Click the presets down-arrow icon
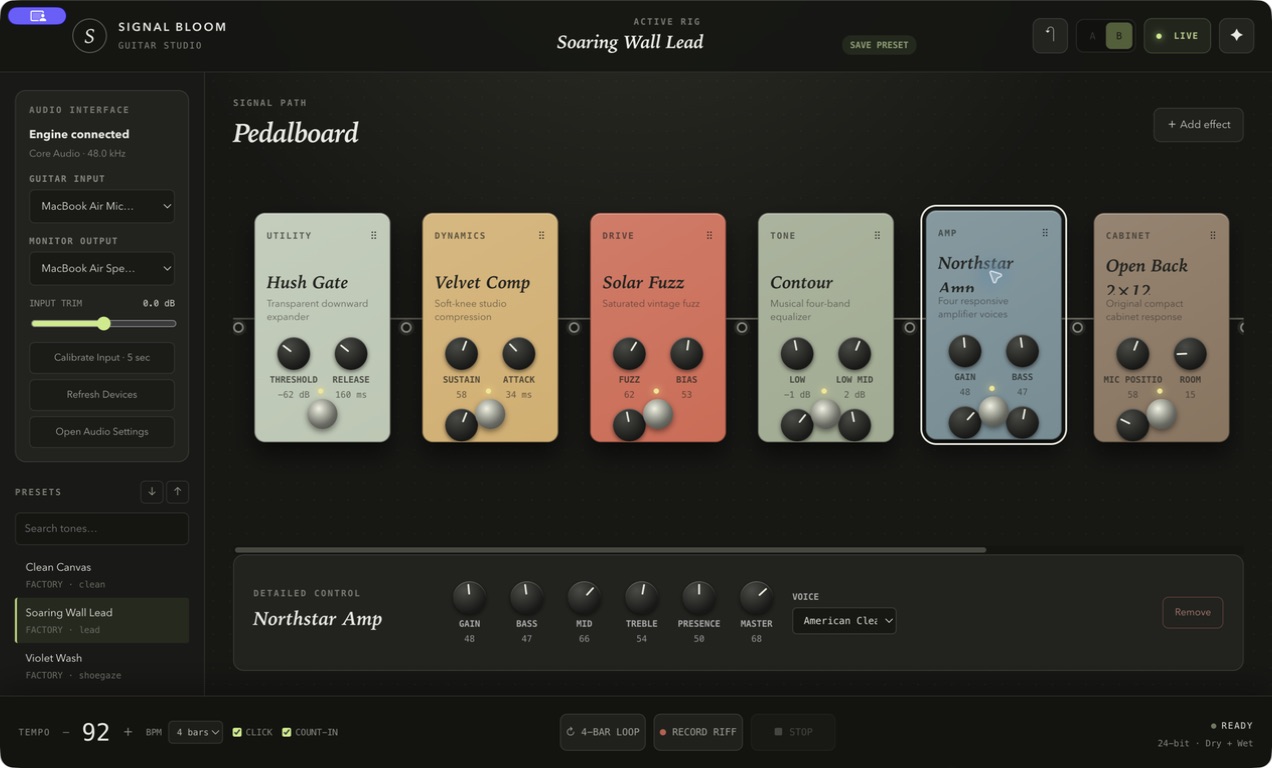 pos(152,491)
